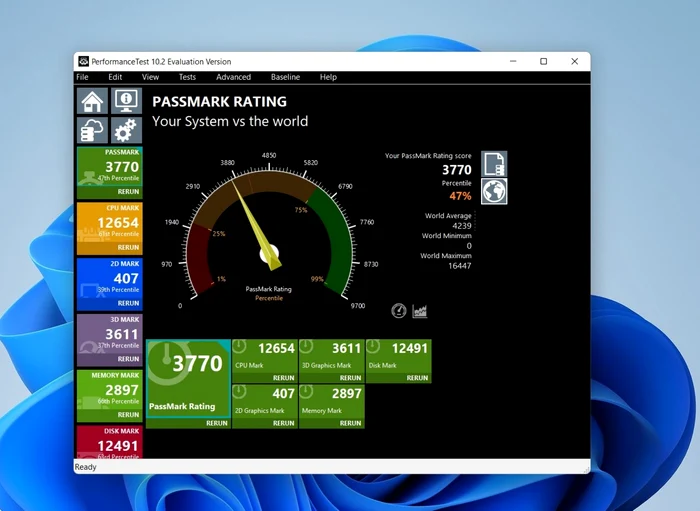Click clock icon on Memory Mark tile
This screenshot has height=511, width=700.
[306, 392]
